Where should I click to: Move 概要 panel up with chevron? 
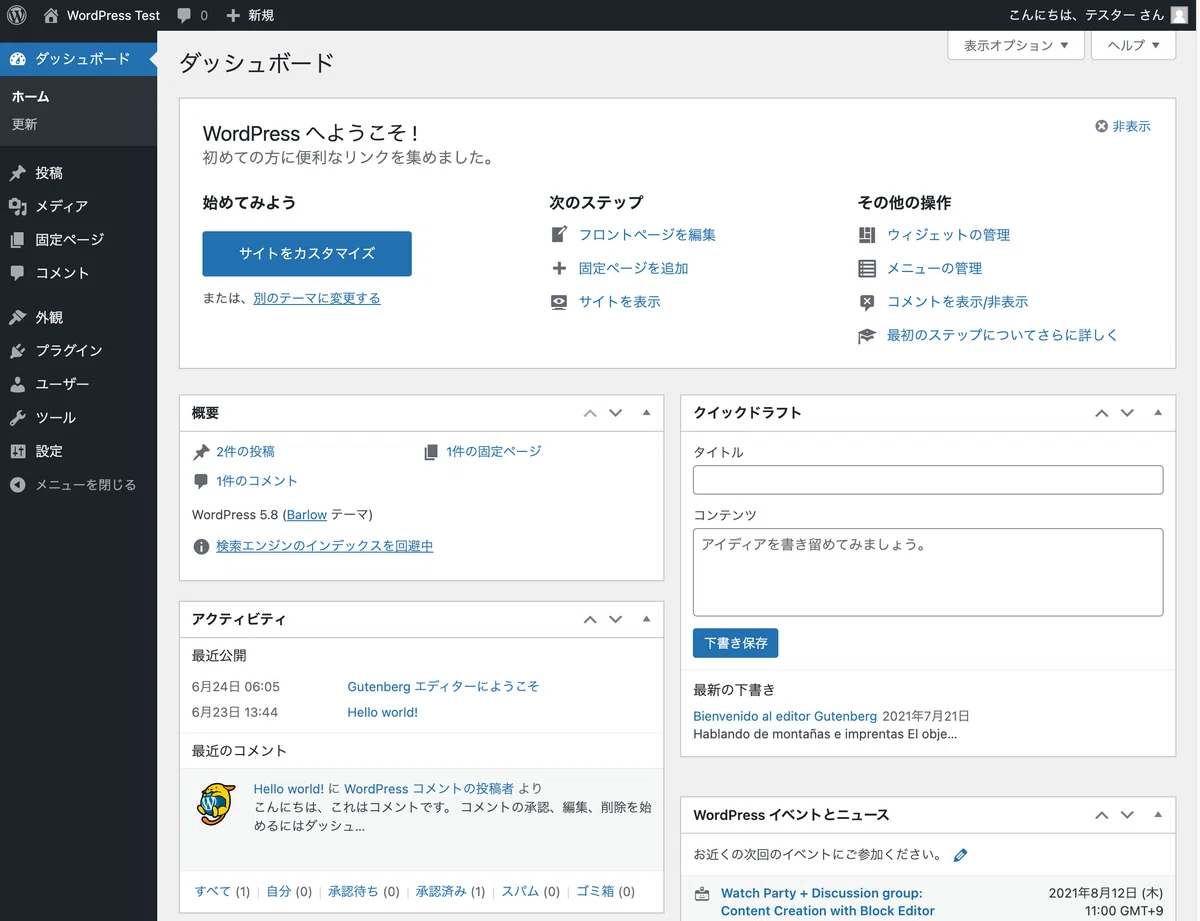tap(590, 413)
